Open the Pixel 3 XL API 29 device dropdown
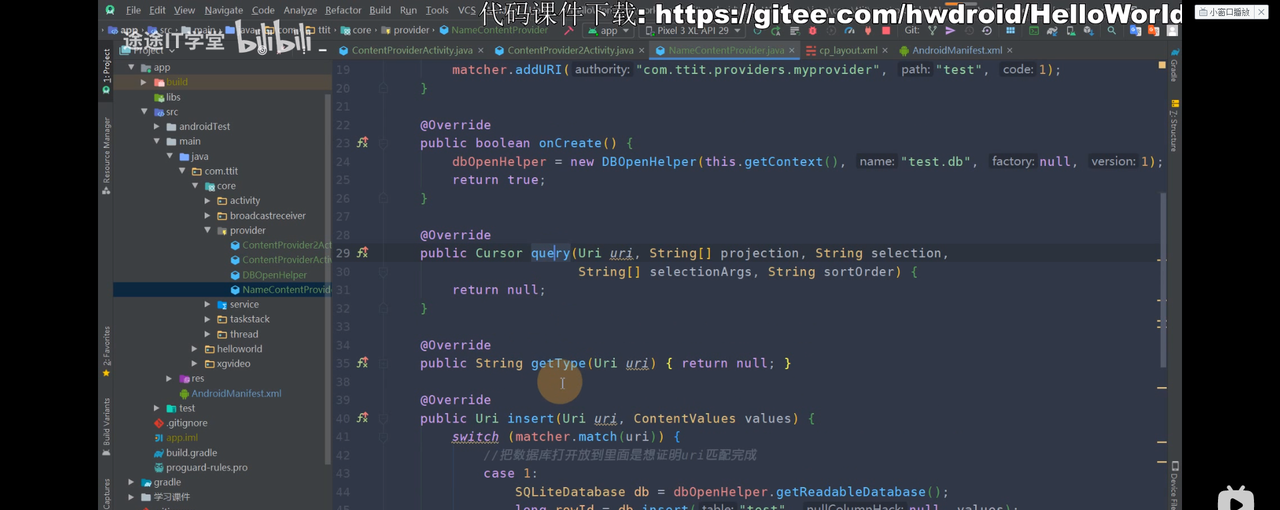Viewport: 1280px width, 510px height. tap(693, 30)
